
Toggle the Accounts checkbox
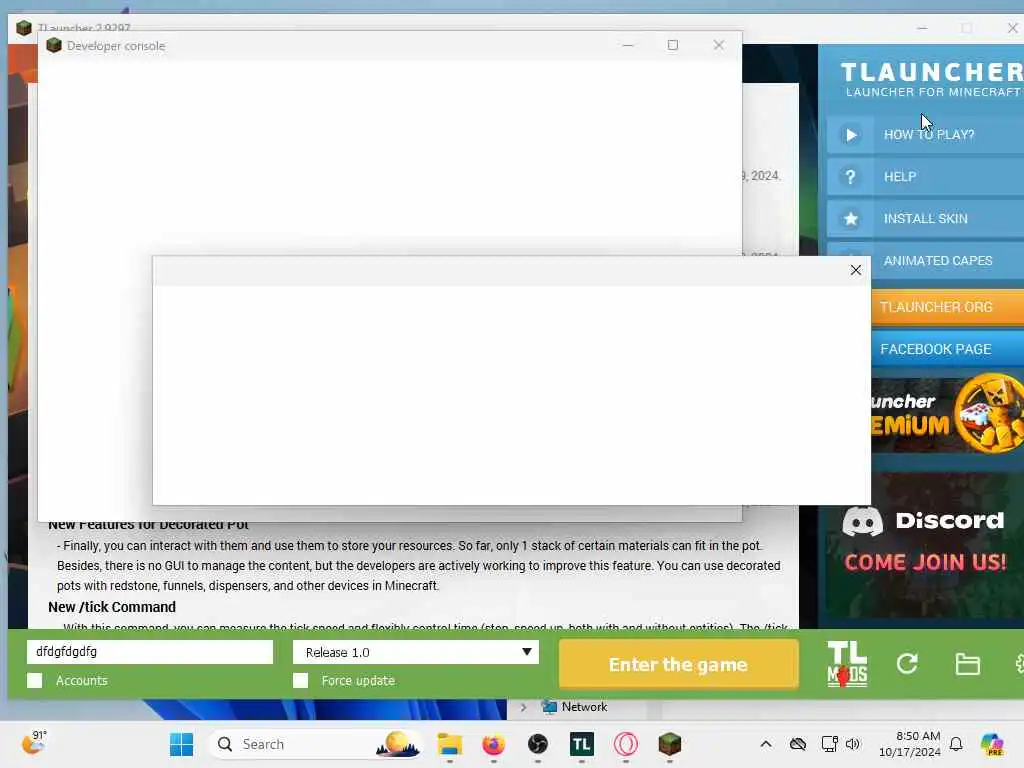[x=35, y=680]
